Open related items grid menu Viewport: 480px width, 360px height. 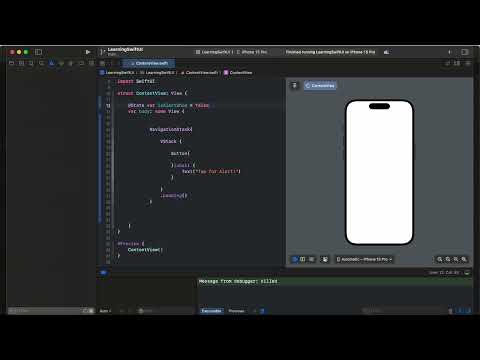102,63
